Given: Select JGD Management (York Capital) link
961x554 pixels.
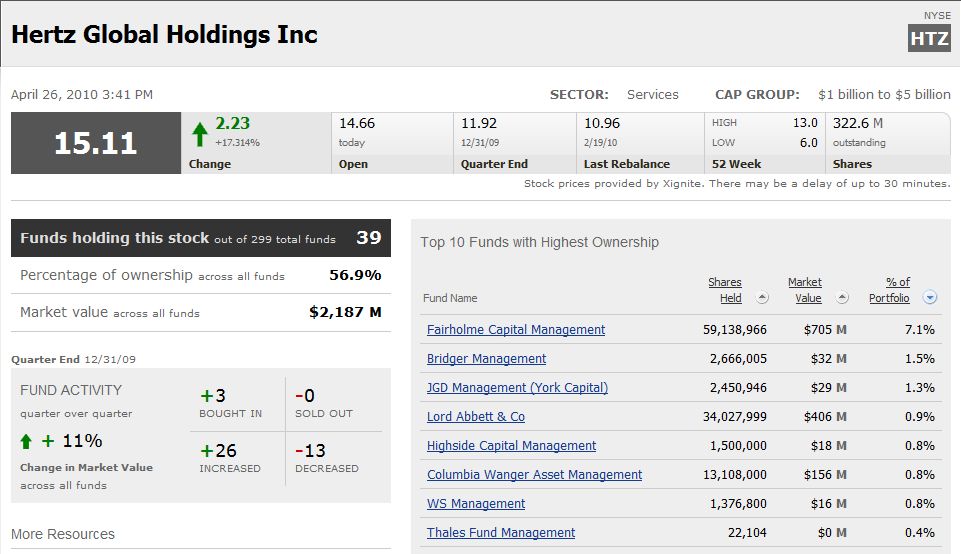Looking at the screenshot, I should click(x=517, y=388).
